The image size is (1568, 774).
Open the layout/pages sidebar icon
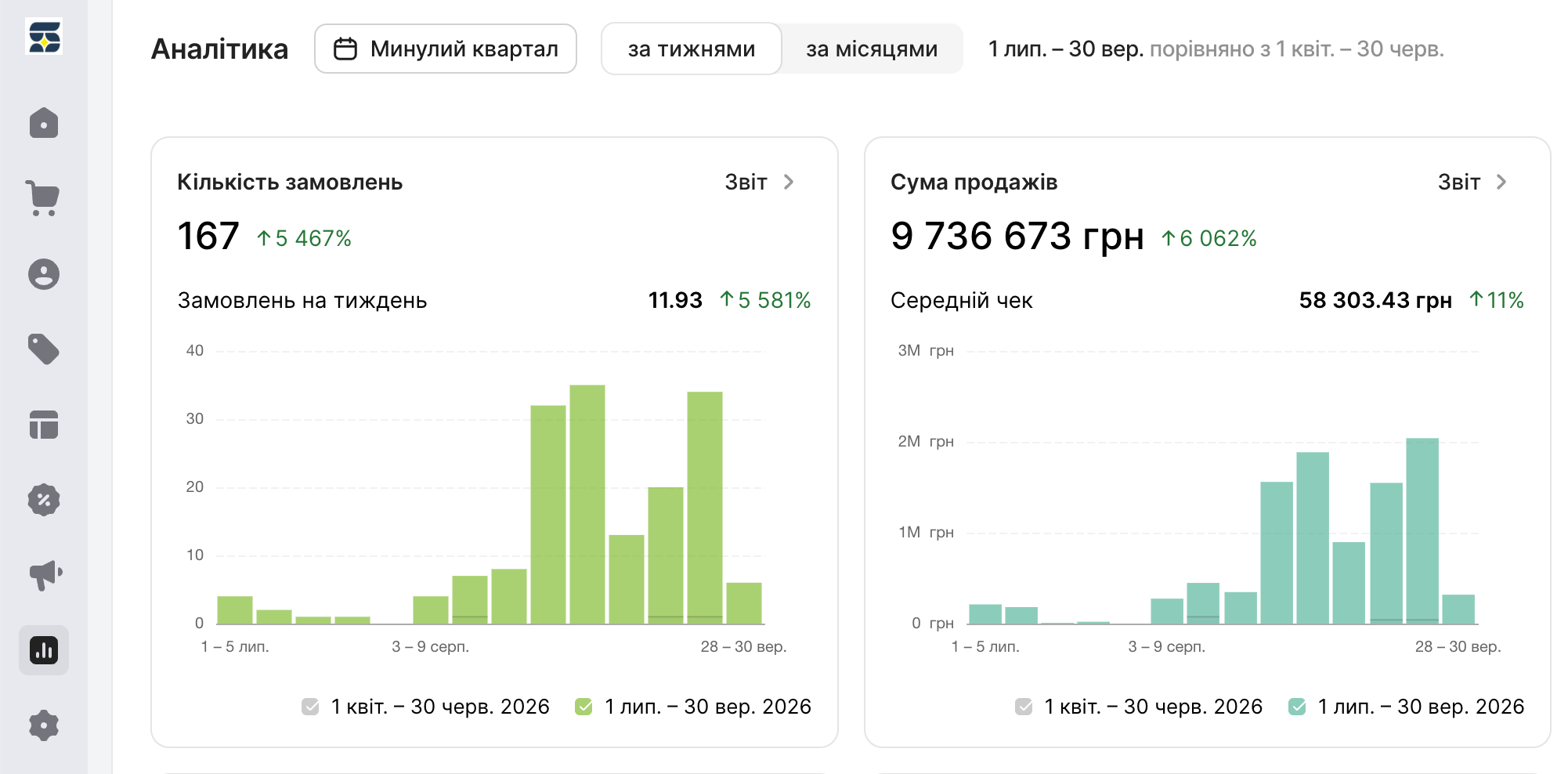(x=44, y=425)
